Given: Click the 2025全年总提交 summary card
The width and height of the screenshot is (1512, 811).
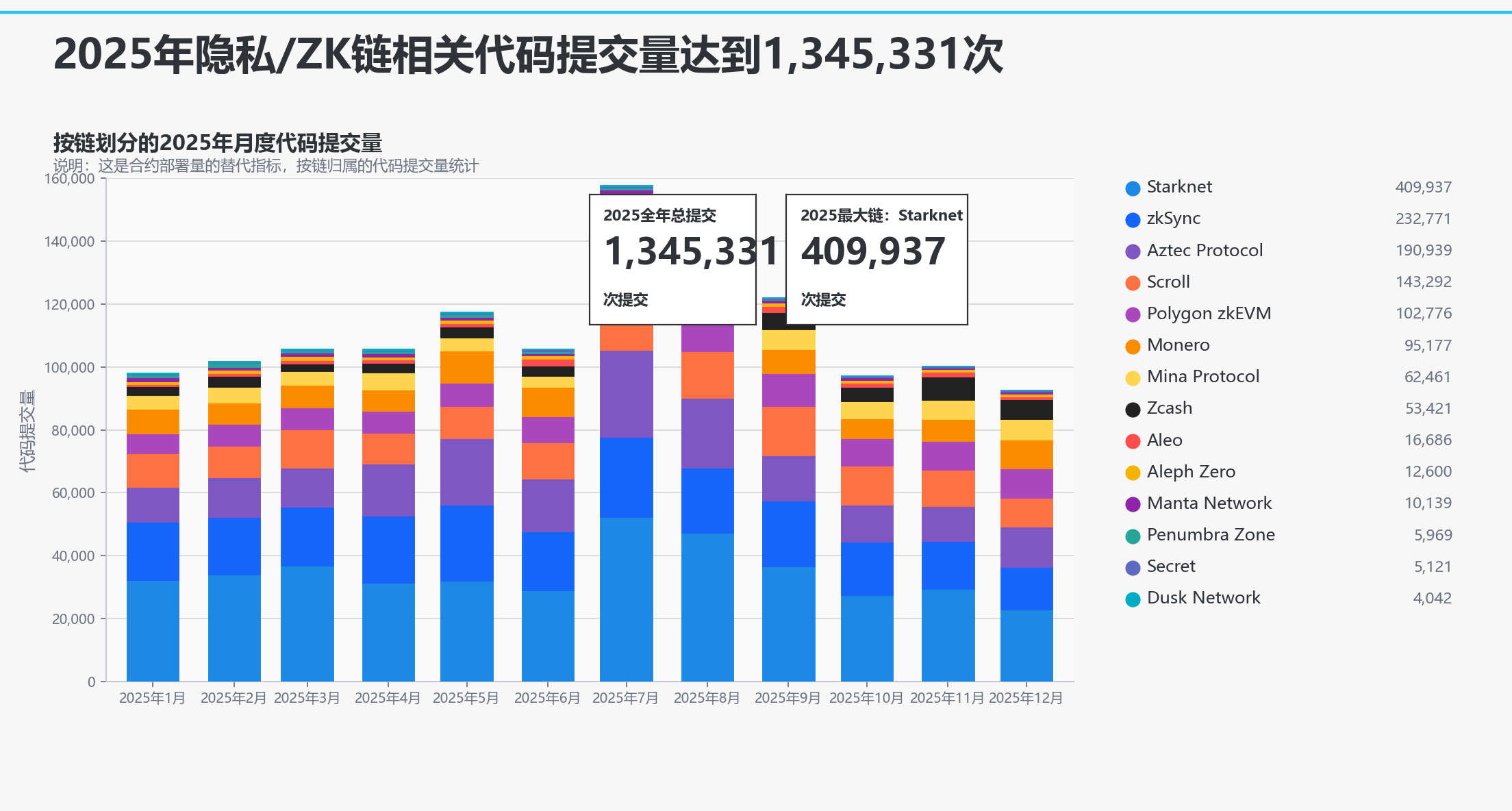Looking at the screenshot, I should 672,259.
